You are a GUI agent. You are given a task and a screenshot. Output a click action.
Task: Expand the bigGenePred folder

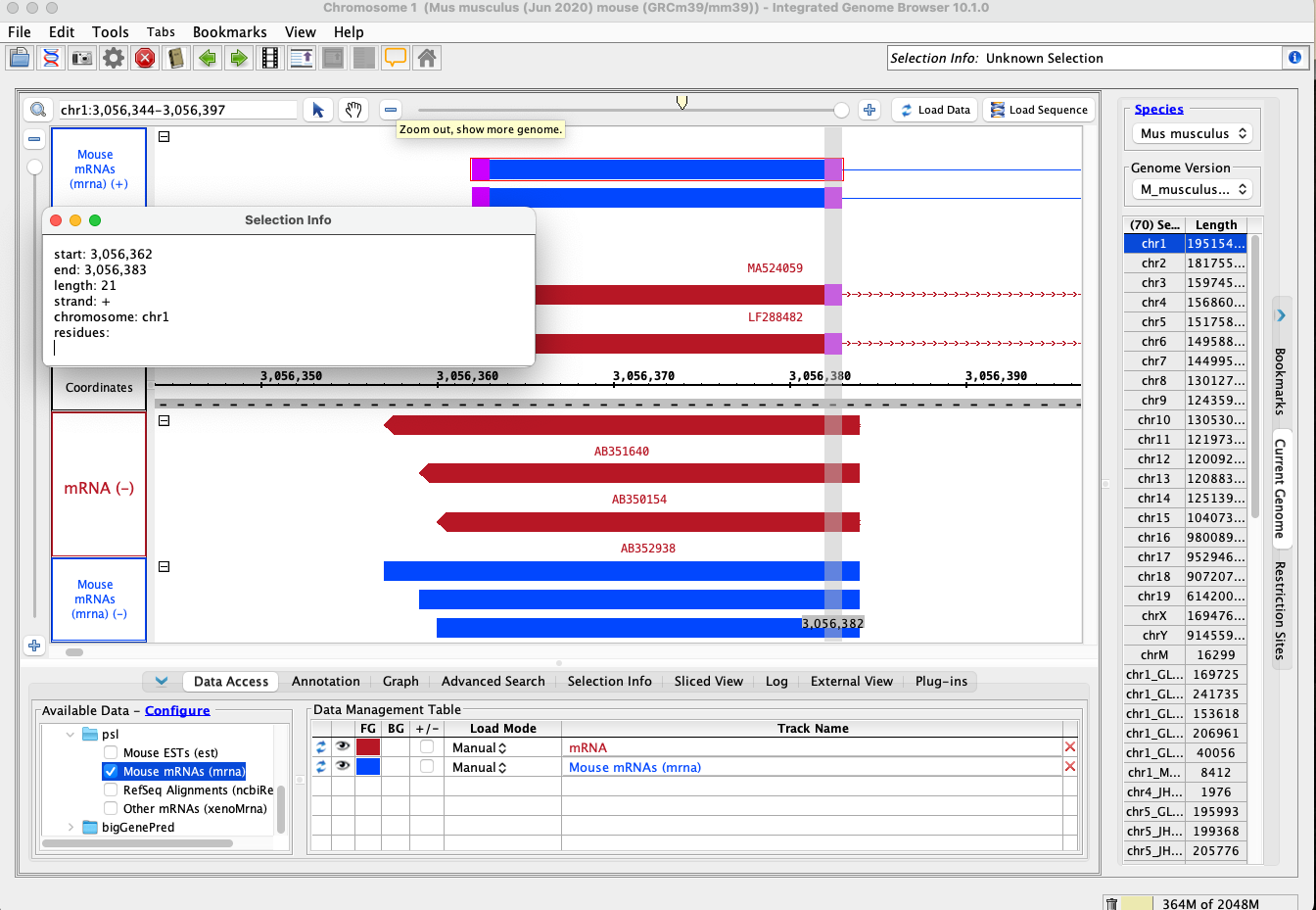[x=70, y=827]
